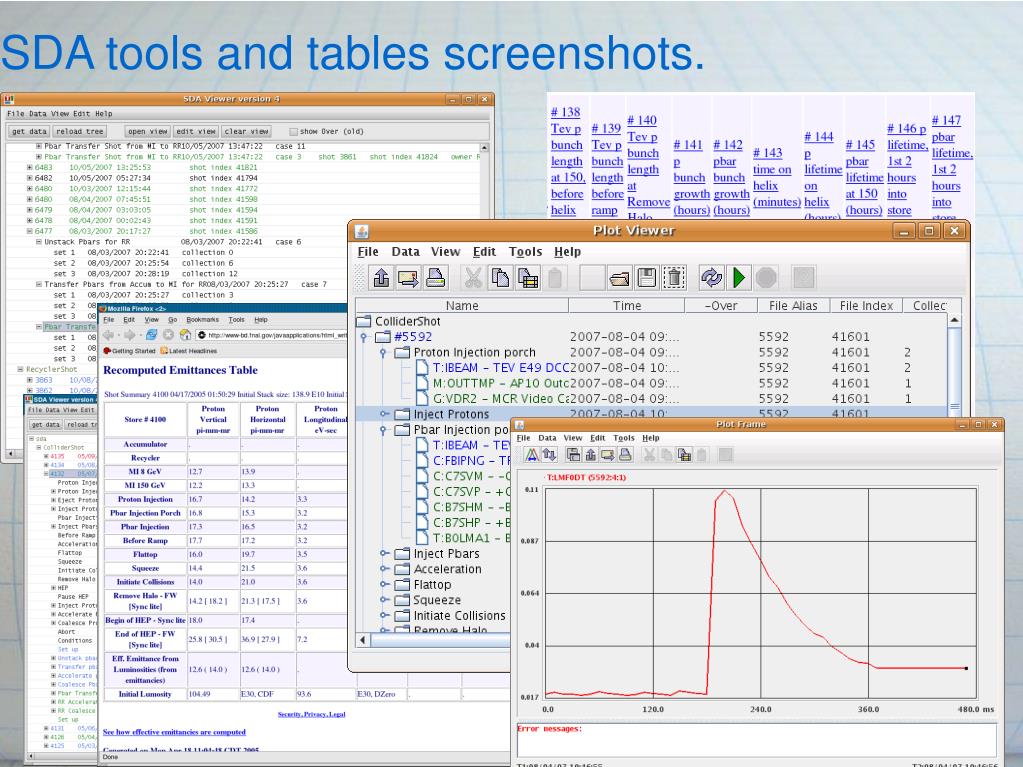Click the export up-arrow icon in Plot Viewer toolbar
1023x767 pixels.
tap(381, 278)
